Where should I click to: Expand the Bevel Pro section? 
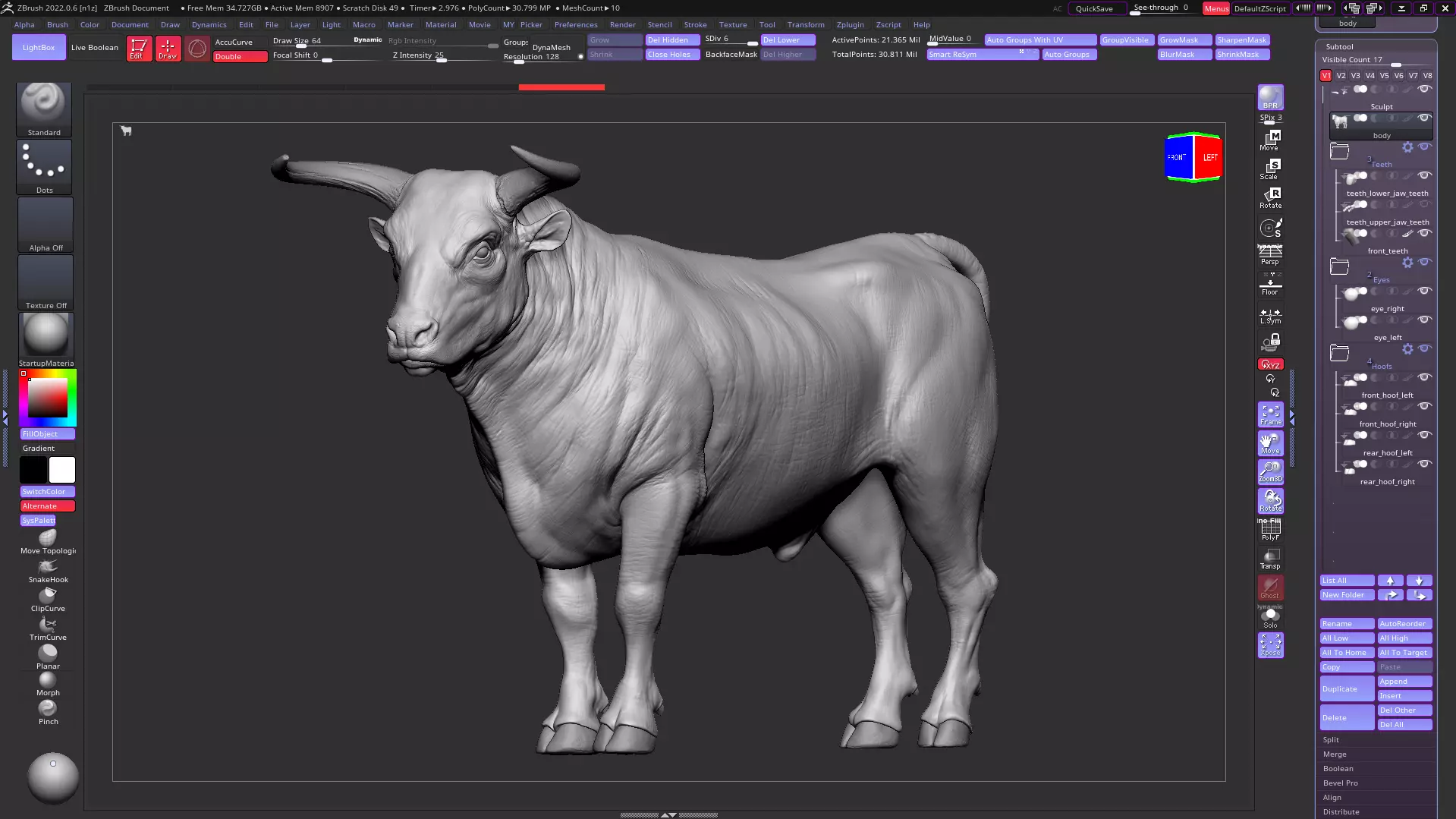1340,783
